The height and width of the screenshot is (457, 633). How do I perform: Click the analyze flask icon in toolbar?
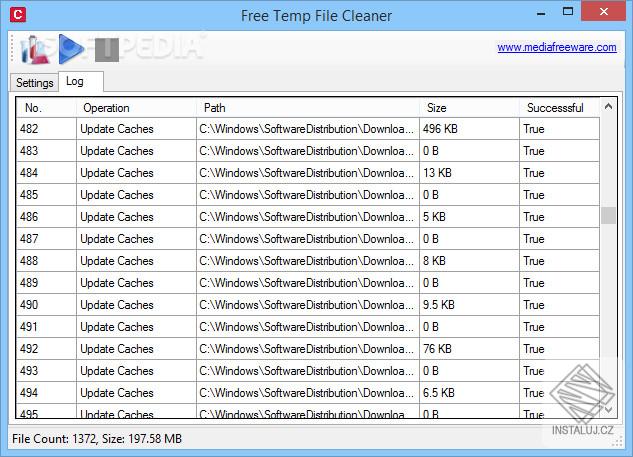click(35, 50)
